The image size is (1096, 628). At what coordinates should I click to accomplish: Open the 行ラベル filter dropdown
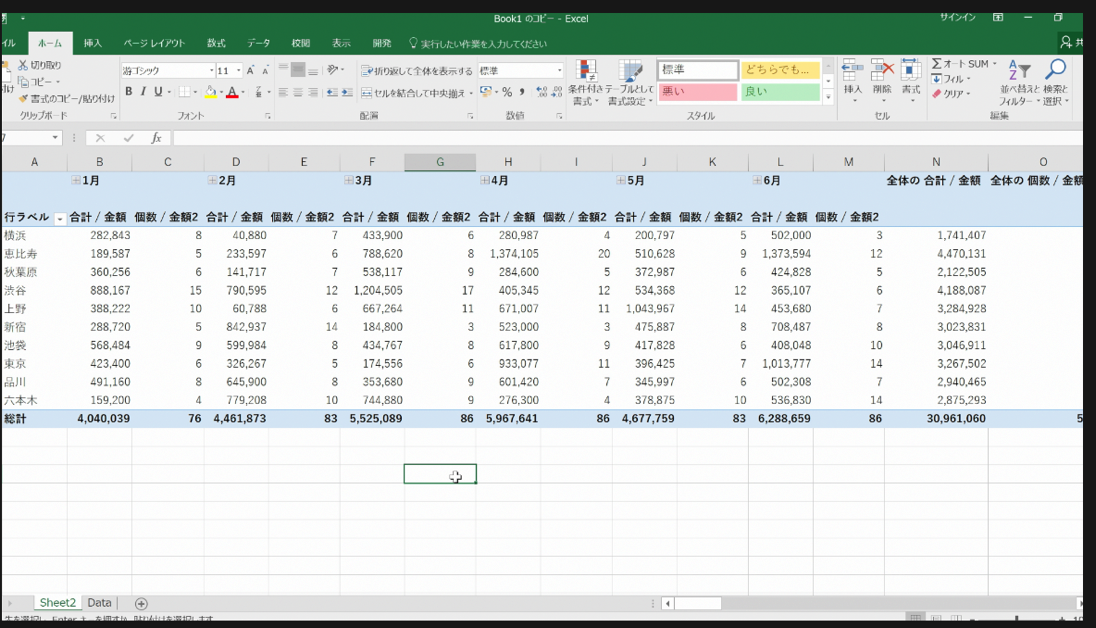point(59,218)
